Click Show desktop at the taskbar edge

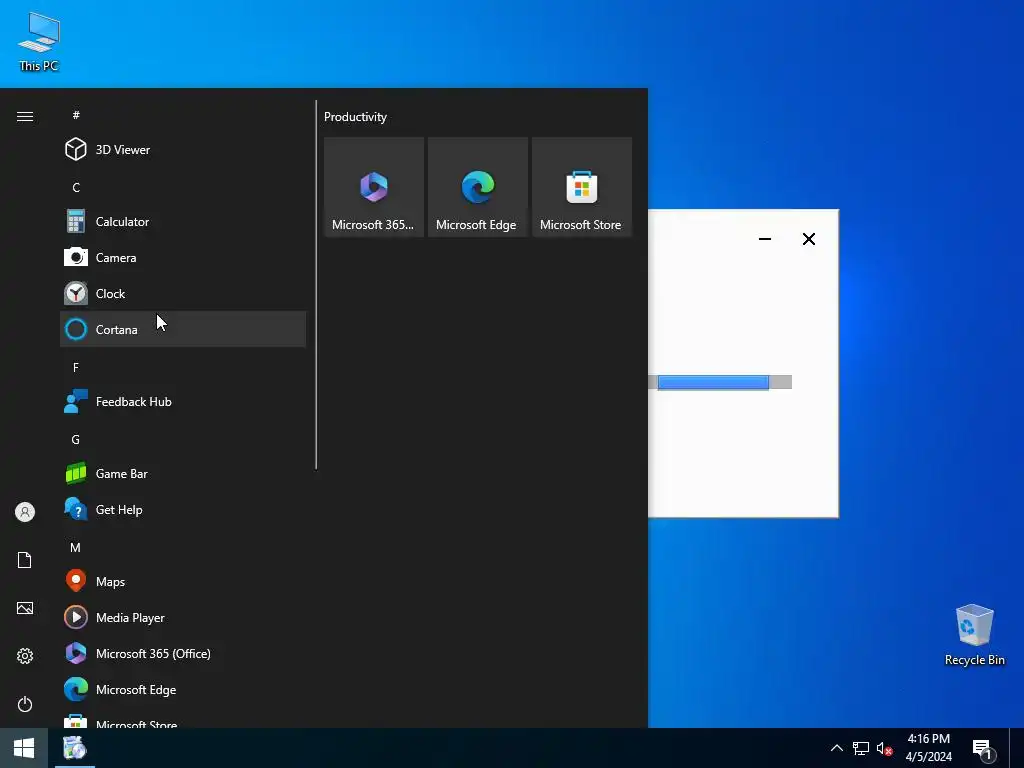tap(1017, 748)
